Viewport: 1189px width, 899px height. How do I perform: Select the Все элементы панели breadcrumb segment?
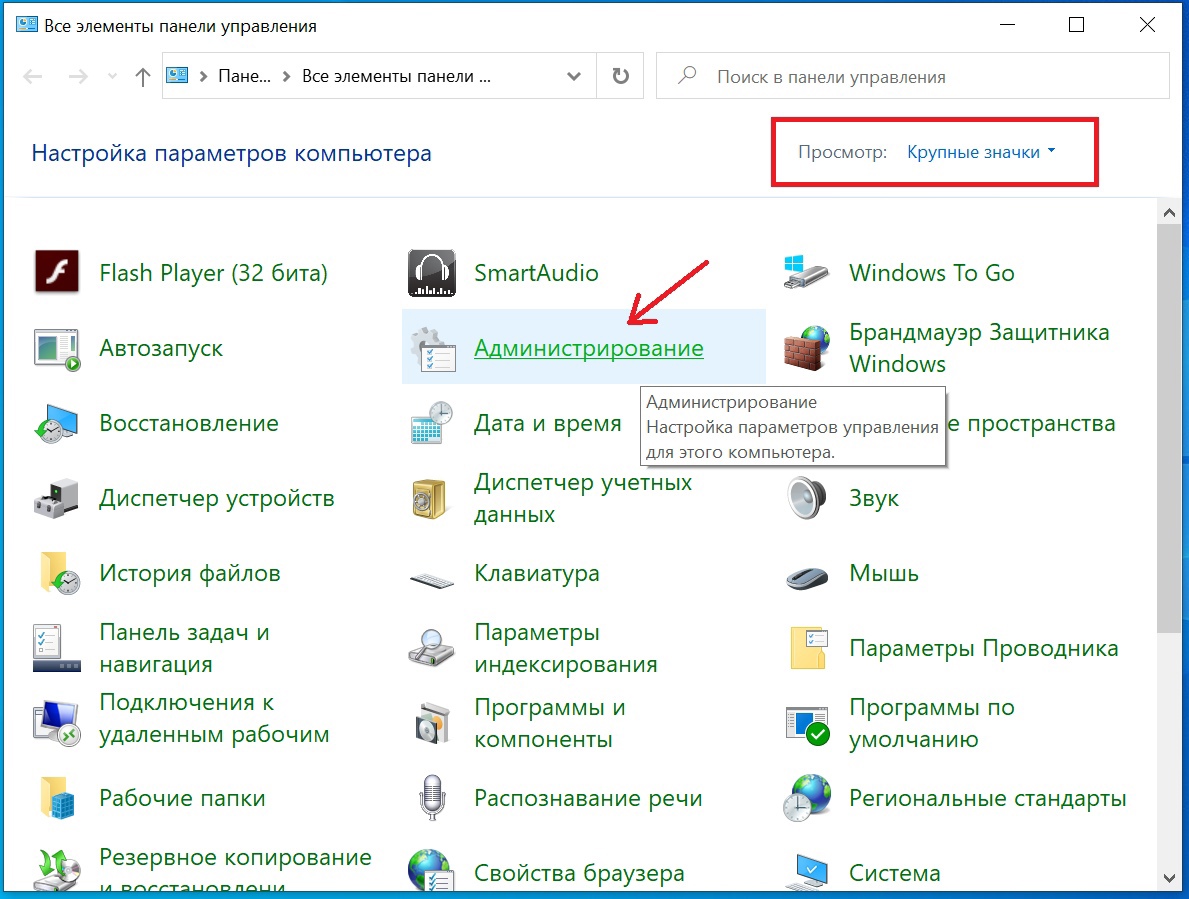[x=397, y=77]
